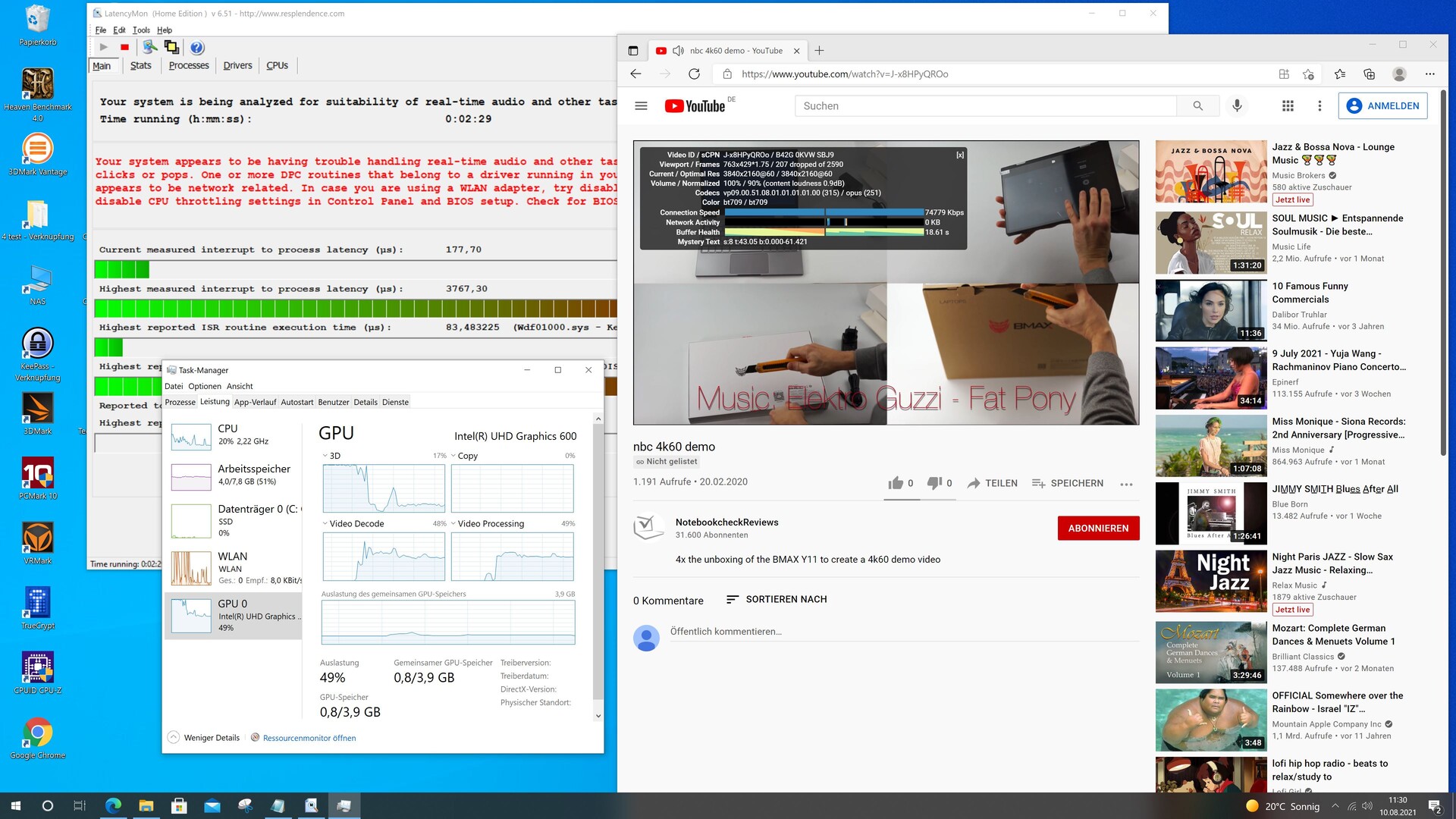Click the YouTube search magnifier button

click(x=1197, y=106)
